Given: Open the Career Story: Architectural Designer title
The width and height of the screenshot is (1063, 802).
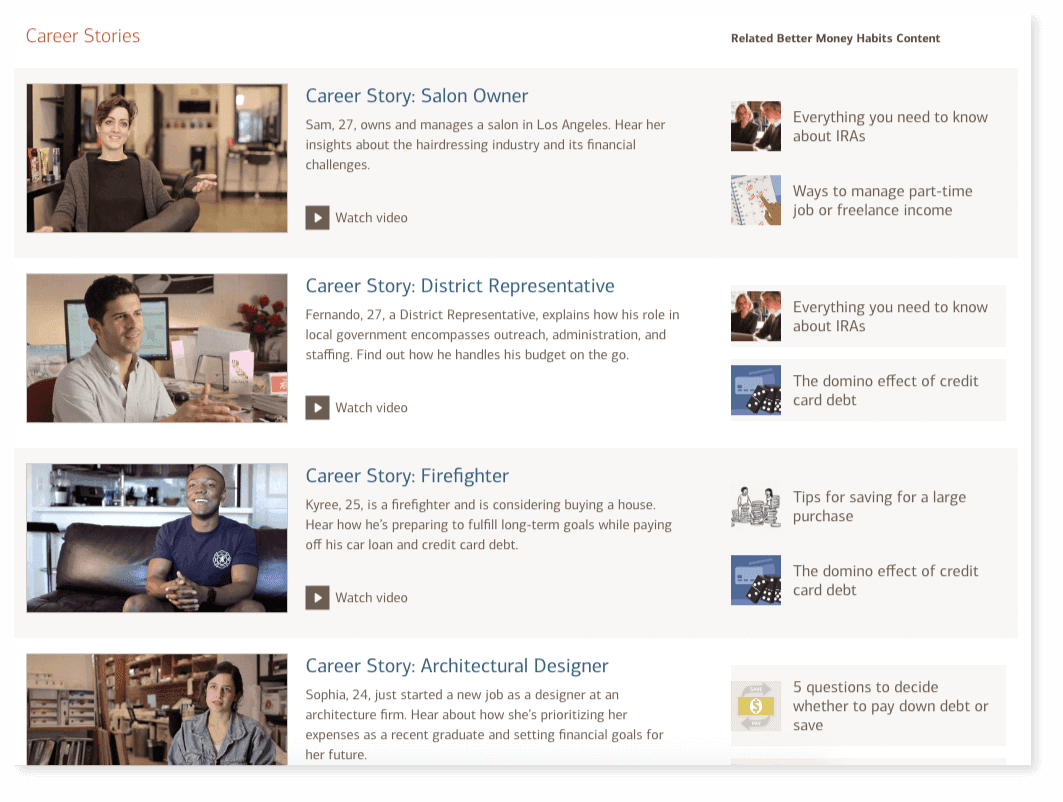Looking at the screenshot, I should pyautogui.click(x=457, y=665).
